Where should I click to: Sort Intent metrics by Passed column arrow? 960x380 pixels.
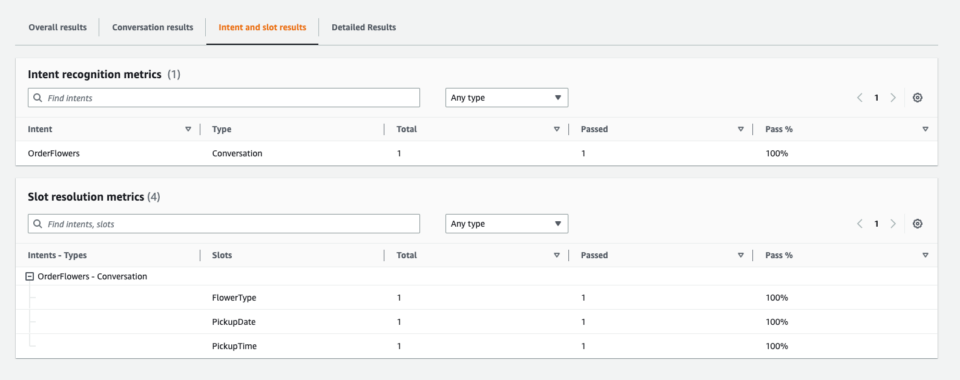pos(741,130)
